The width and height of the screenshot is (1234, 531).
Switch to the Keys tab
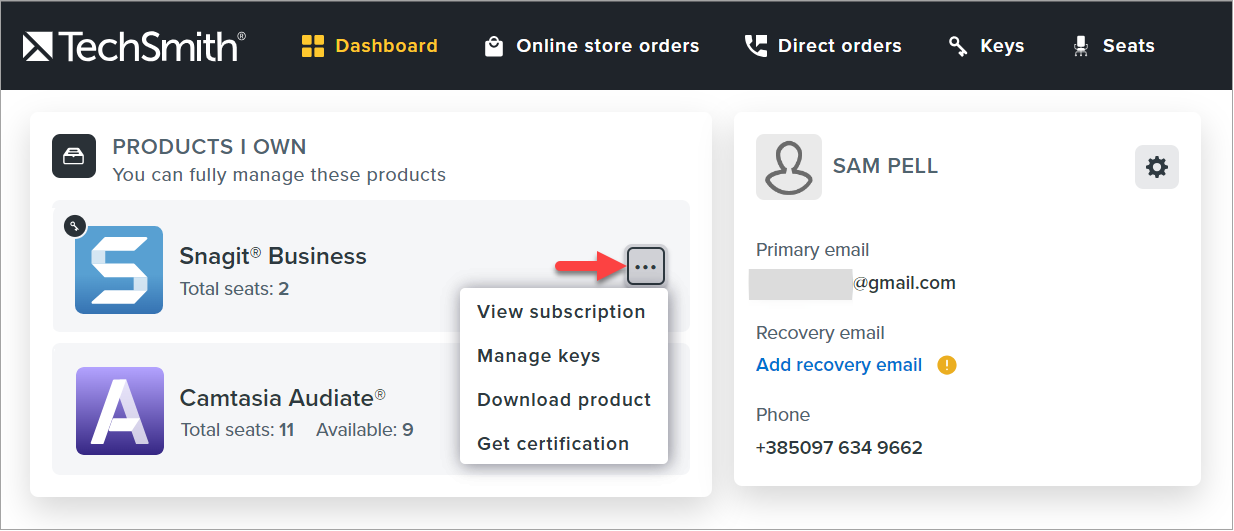pyautogui.click(x=986, y=46)
